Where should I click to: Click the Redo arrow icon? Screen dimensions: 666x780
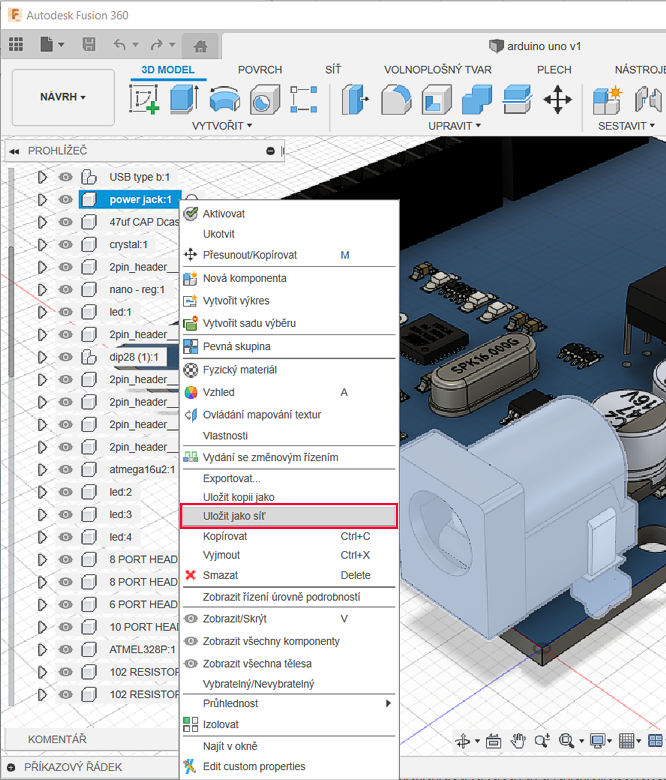[x=157, y=45]
